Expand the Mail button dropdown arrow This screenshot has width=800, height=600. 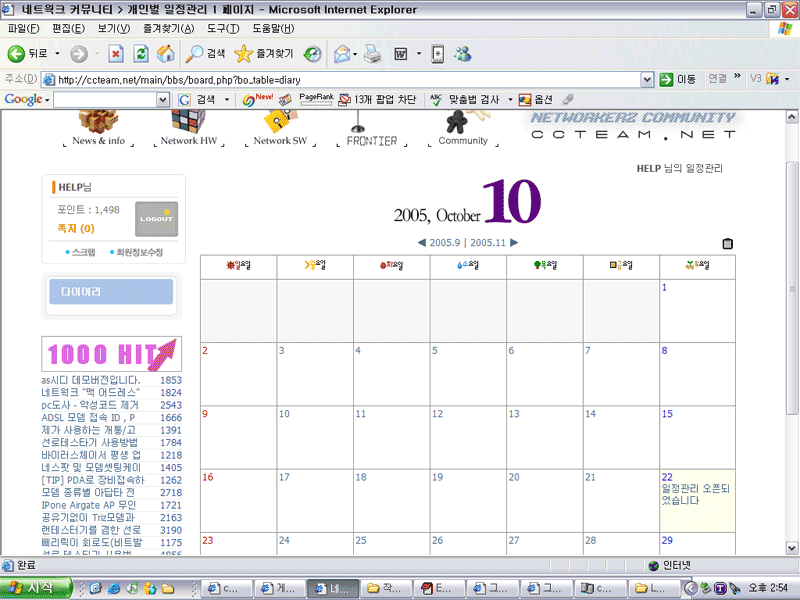pyautogui.click(x=355, y=54)
